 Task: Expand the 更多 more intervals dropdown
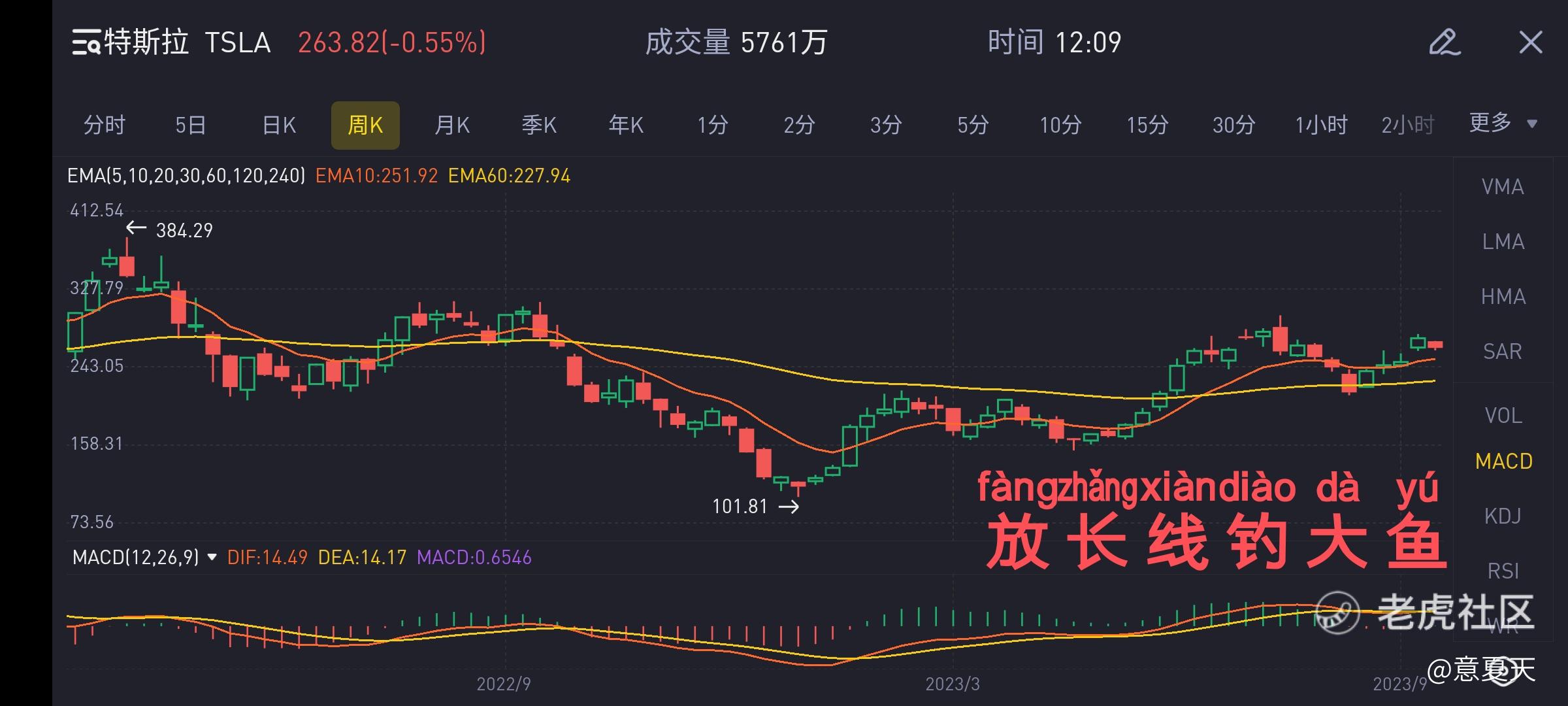(1503, 123)
